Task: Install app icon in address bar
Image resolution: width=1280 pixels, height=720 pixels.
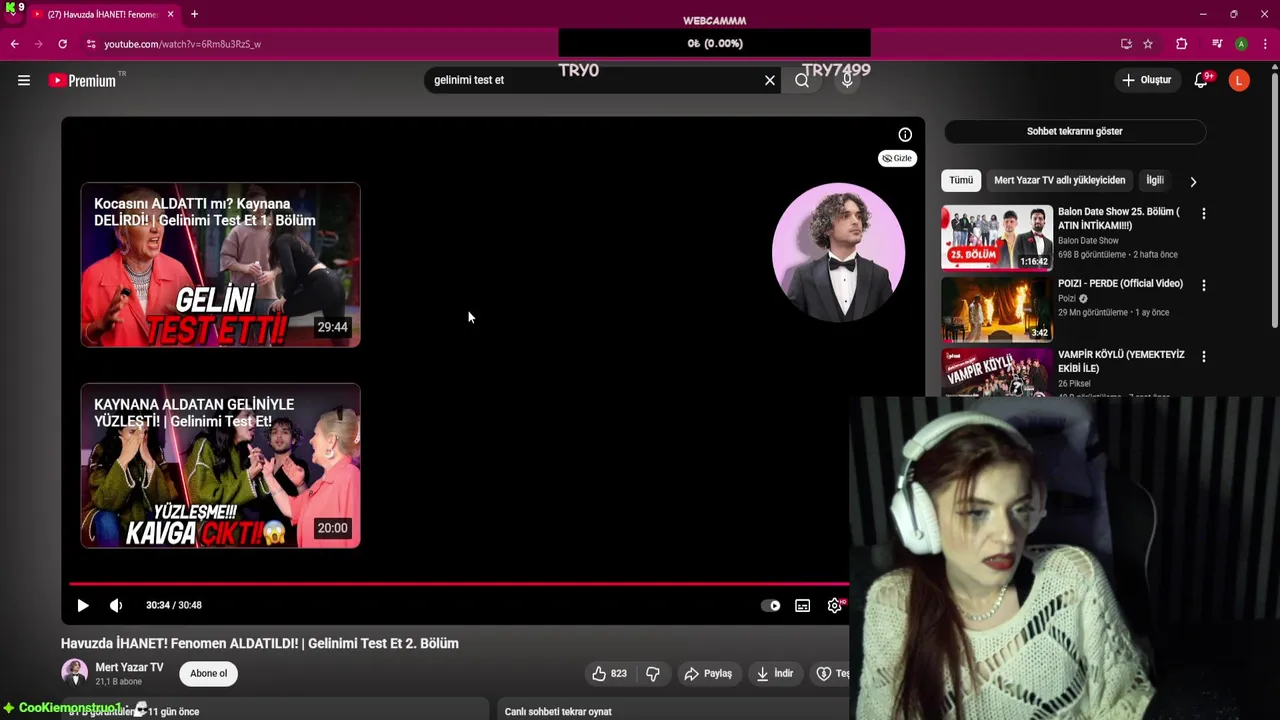Action: click(1126, 44)
